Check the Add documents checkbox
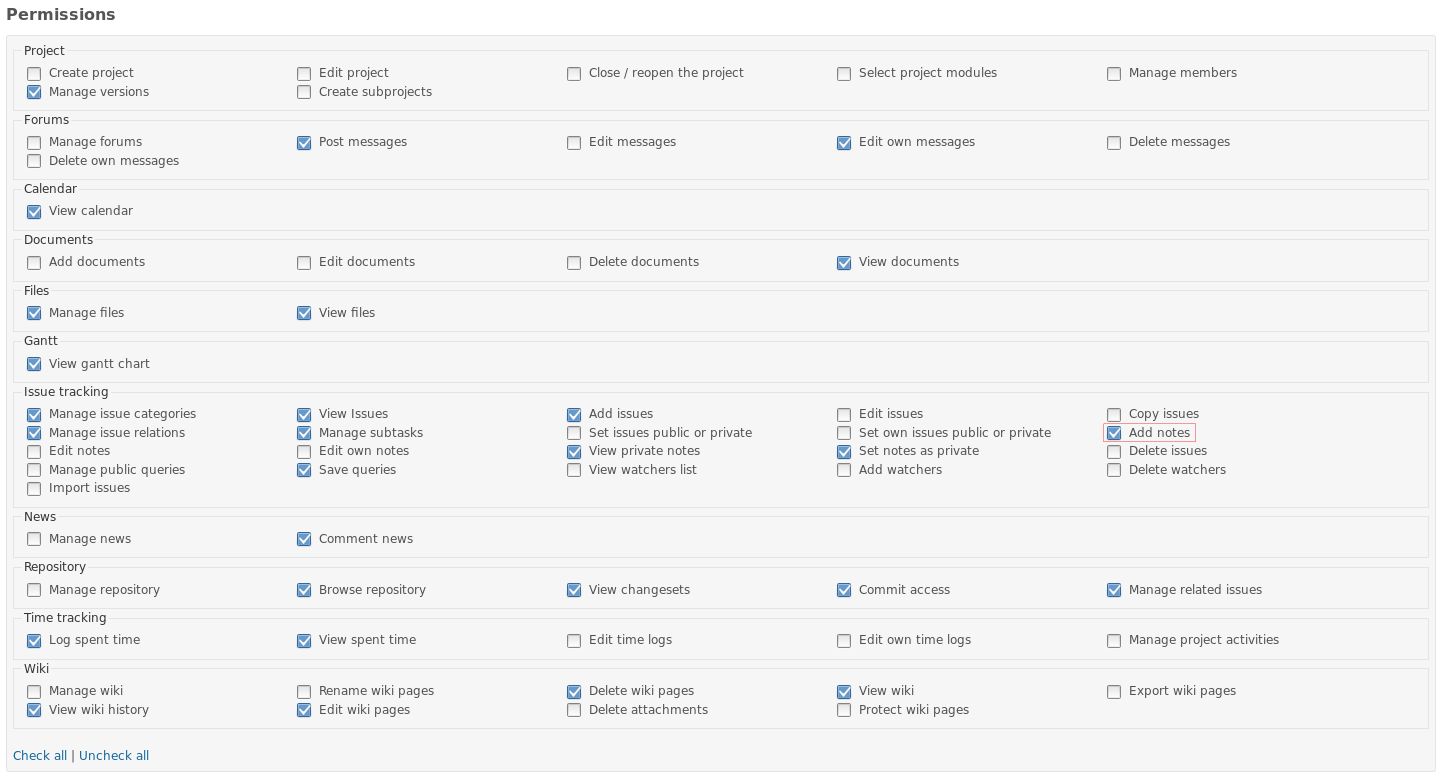This screenshot has width=1441, height=782. click(34, 263)
